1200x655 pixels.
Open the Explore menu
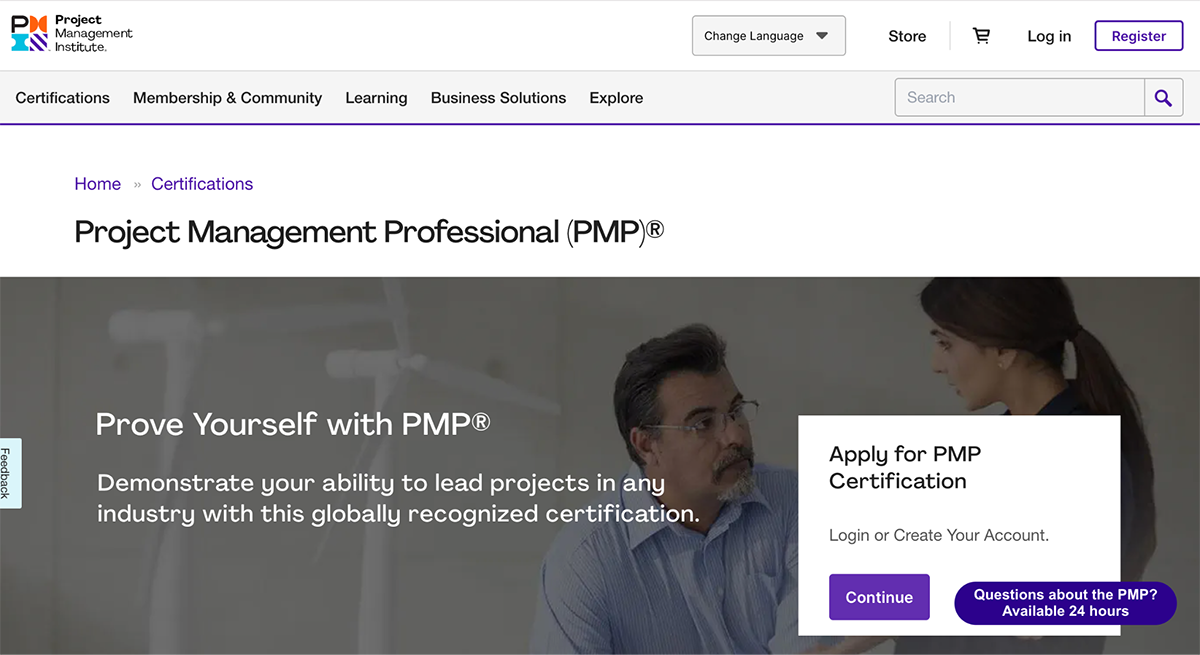616,98
